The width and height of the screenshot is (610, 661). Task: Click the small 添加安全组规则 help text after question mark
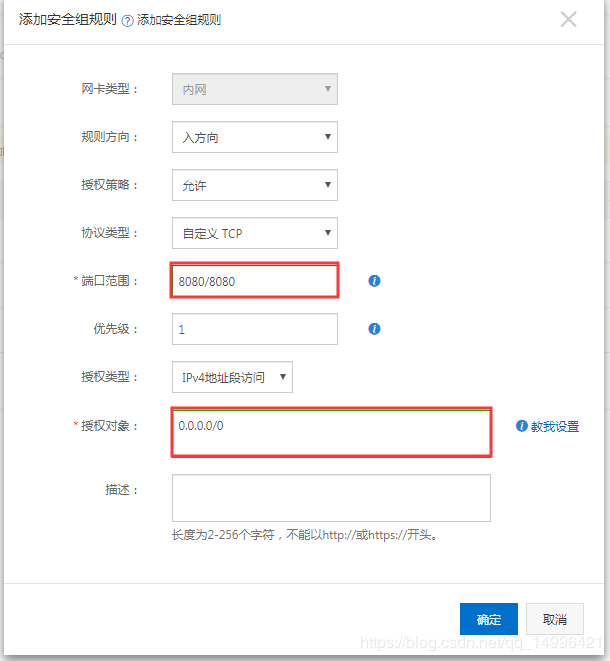(x=179, y=20)
